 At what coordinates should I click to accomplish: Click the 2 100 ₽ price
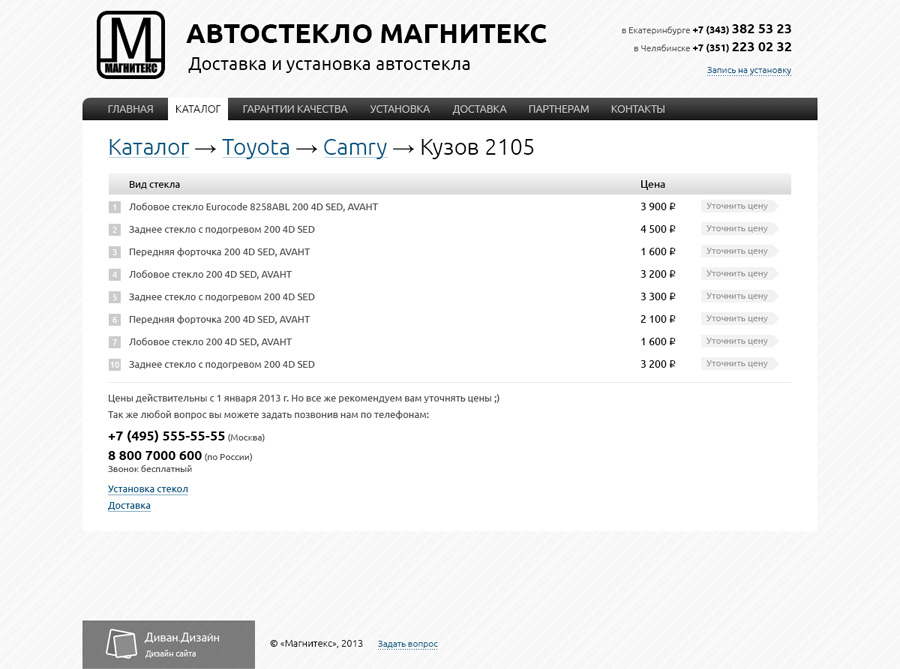658,319
